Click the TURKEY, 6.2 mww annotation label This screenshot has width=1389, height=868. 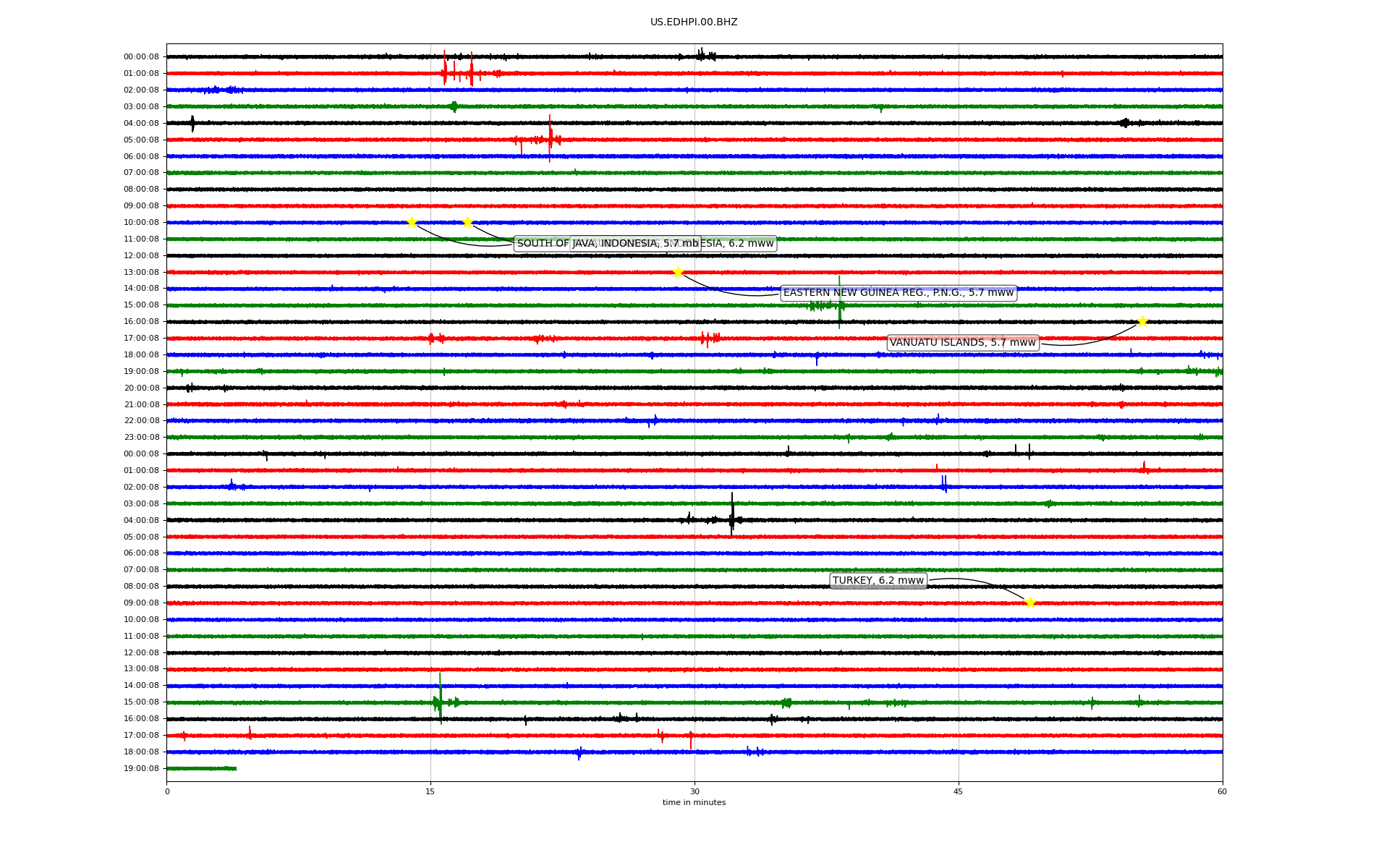[x=878, y=580]
